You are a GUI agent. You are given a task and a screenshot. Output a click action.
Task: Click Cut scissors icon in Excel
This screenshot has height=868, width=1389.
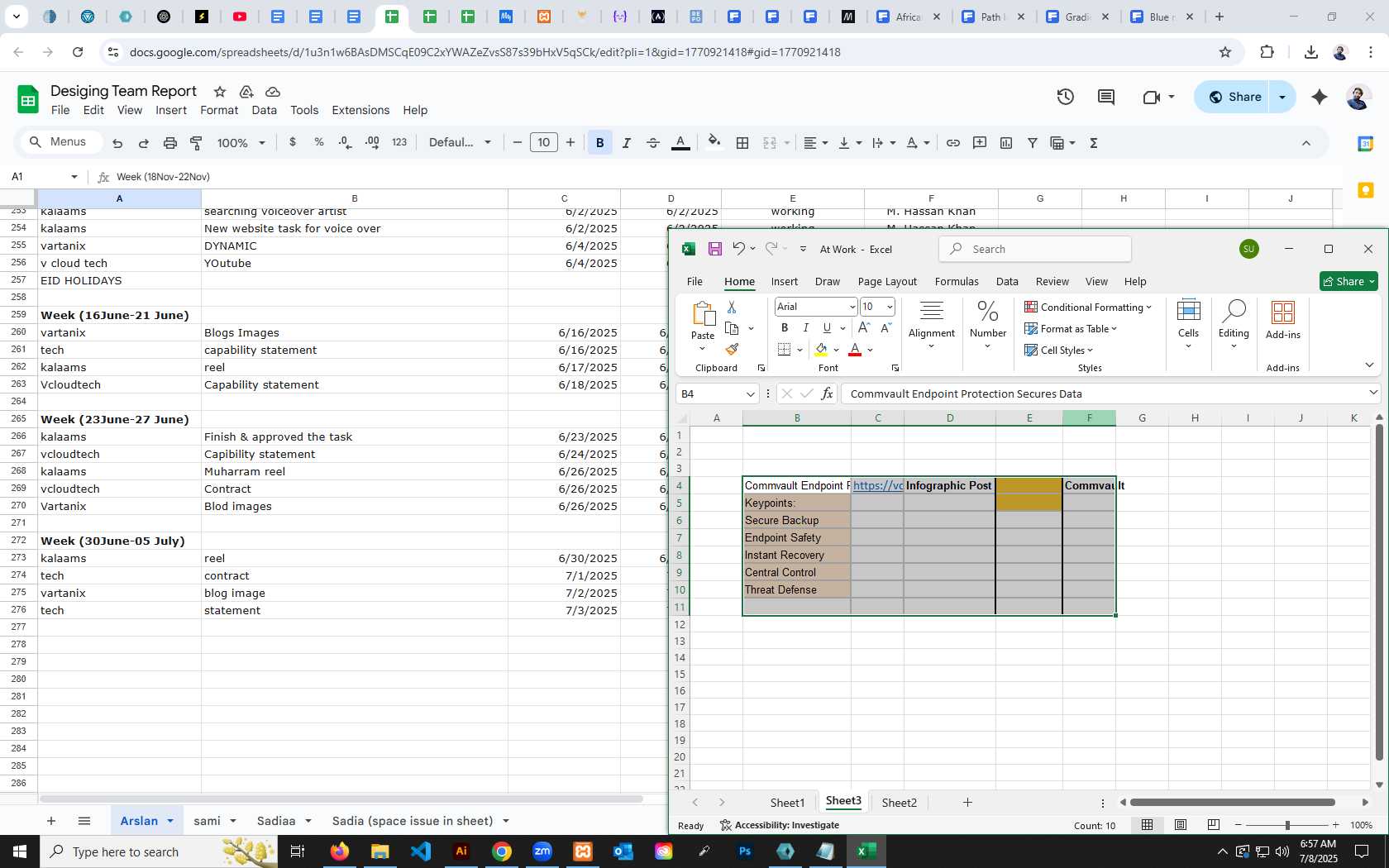point(732,307)
